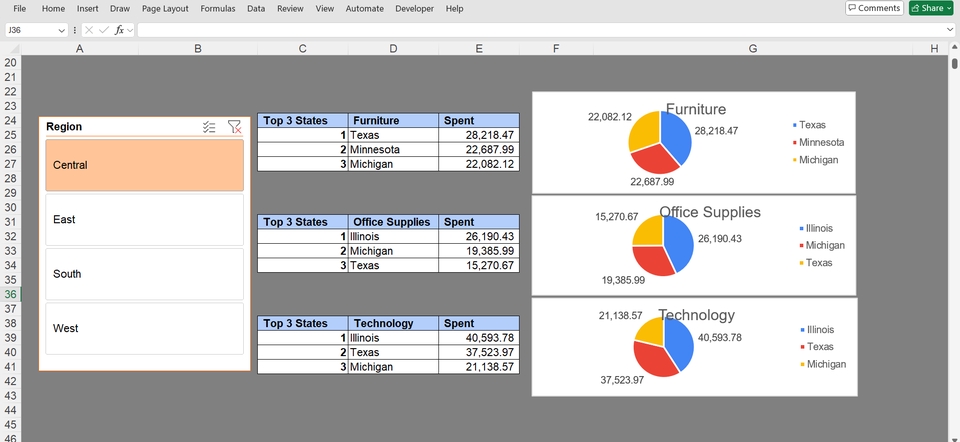The height and width of the screenshot is (442, 960).
Task: Open the Developer tab
Action: [x=414, y=9]
